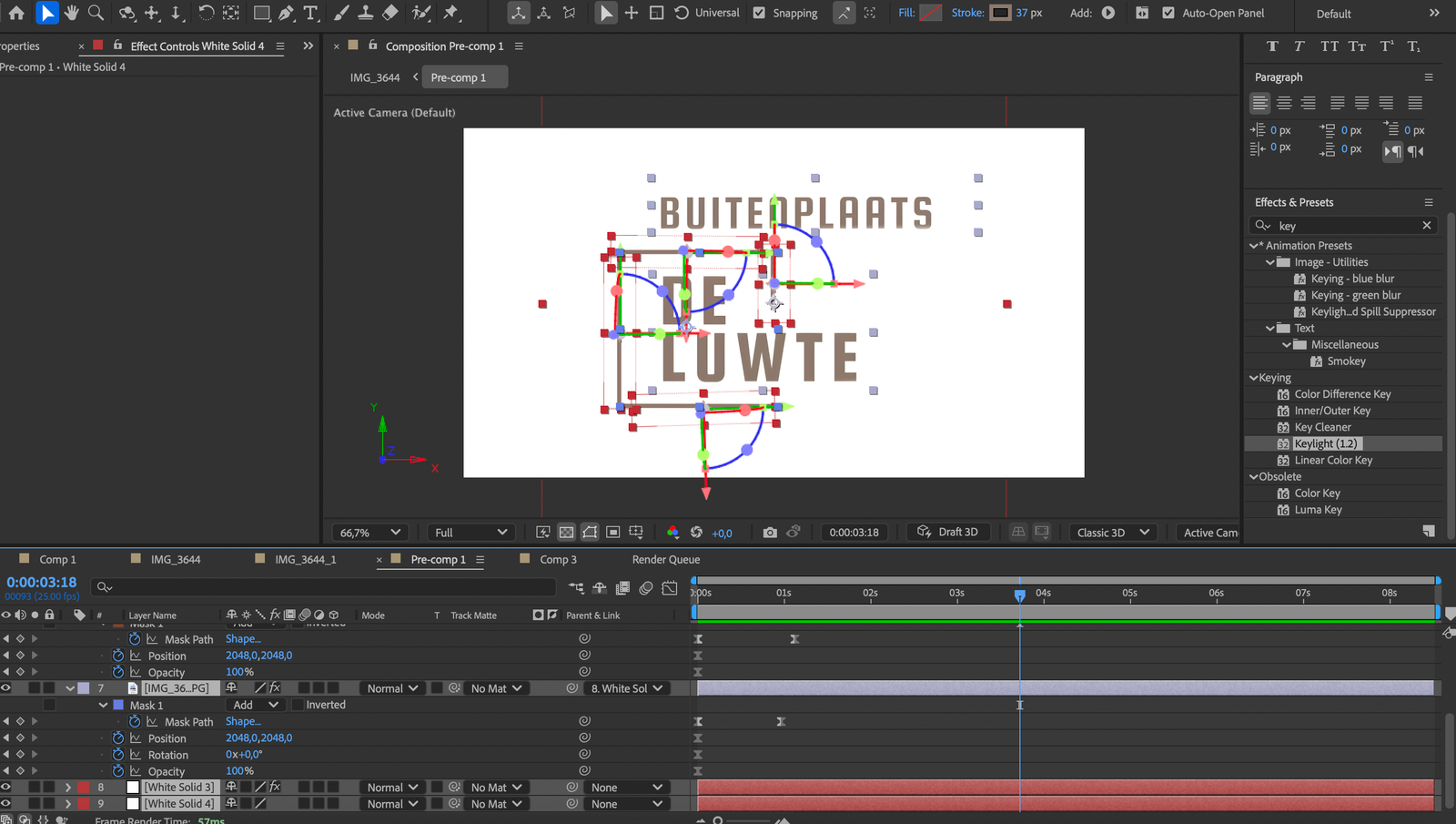Click the Stroke color swatch
This screenshot has height=824, width=1456.
(x=1000, y=13)
